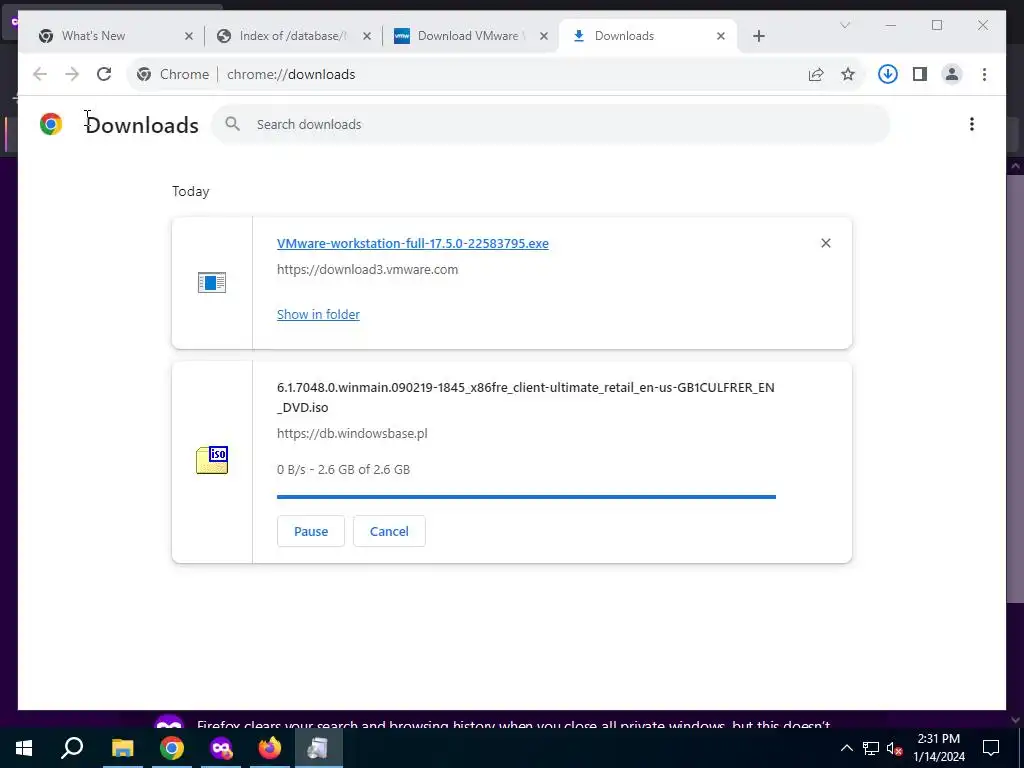
Task: Open the notification center icon
Action: 991,748
